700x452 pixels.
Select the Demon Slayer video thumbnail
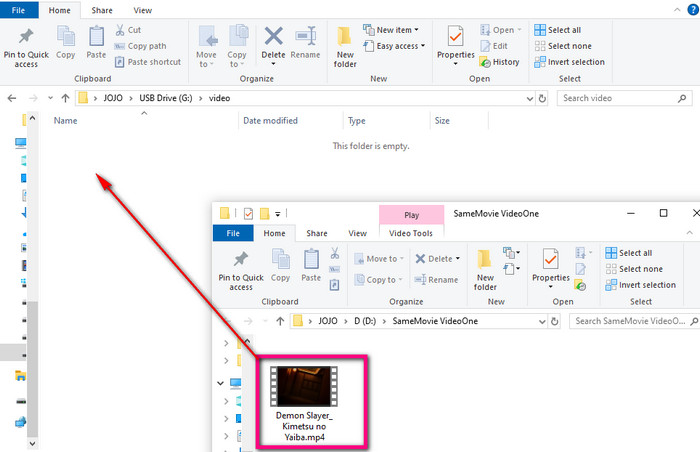(304, 386)
